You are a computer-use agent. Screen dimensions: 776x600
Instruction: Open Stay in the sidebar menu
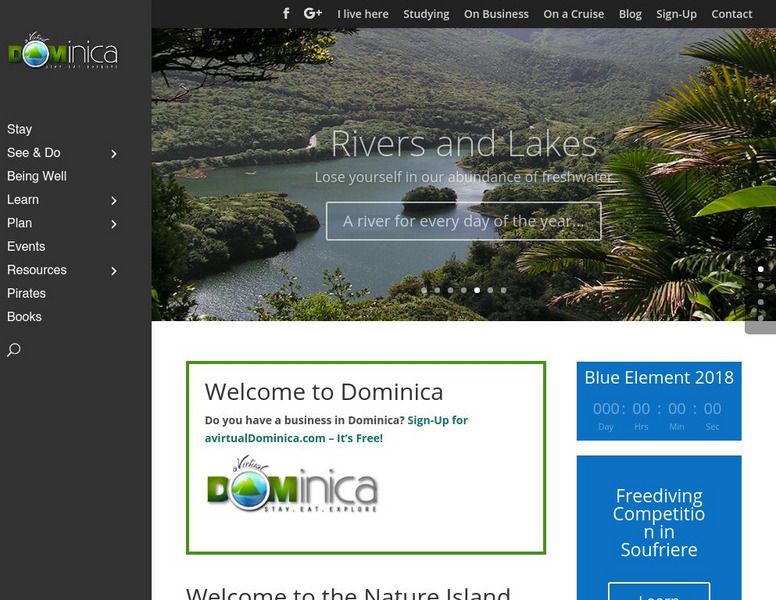pos(19,129)
